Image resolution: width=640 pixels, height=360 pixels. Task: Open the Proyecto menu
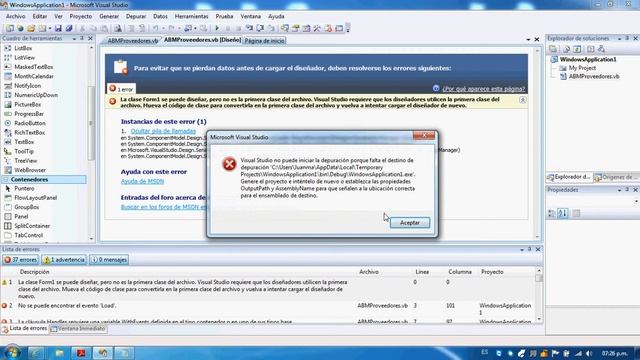[x=81, y=16]
